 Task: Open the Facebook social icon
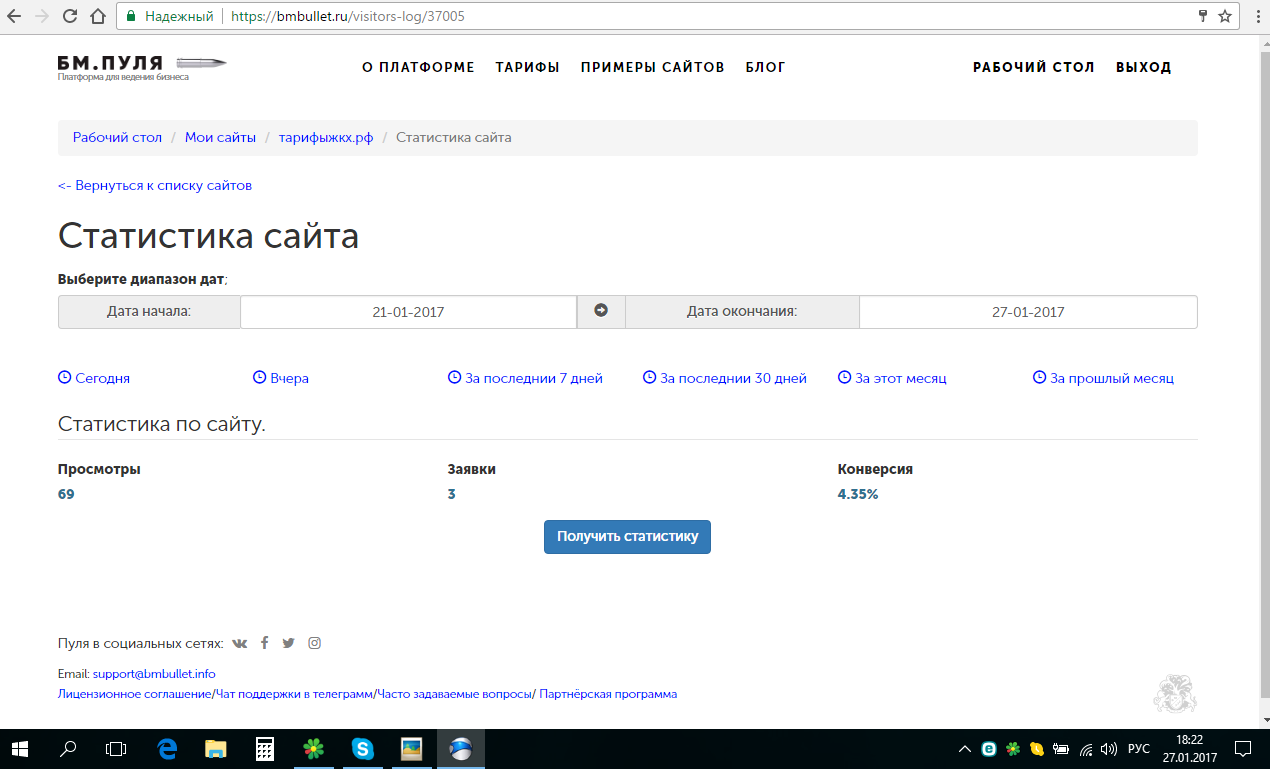click(265, 643)
